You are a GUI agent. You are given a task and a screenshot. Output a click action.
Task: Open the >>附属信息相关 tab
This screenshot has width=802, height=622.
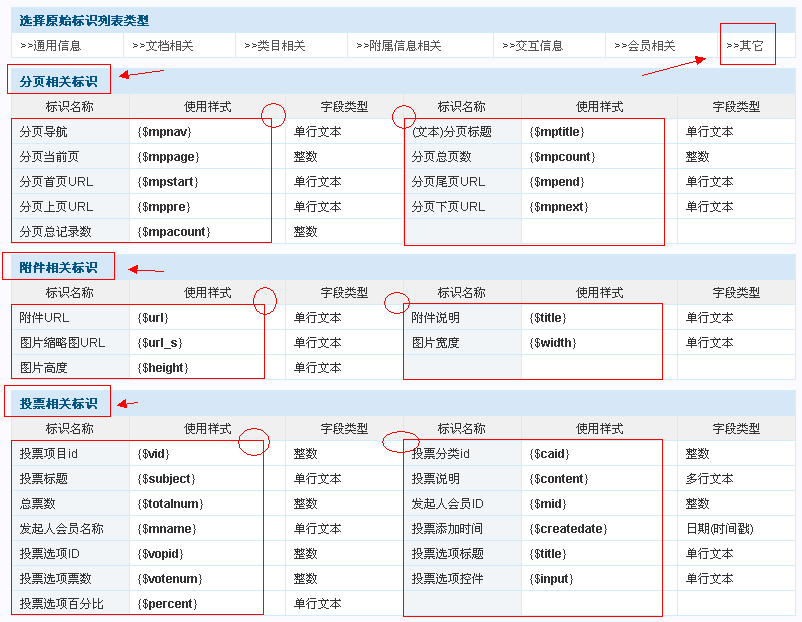(398, 46)
